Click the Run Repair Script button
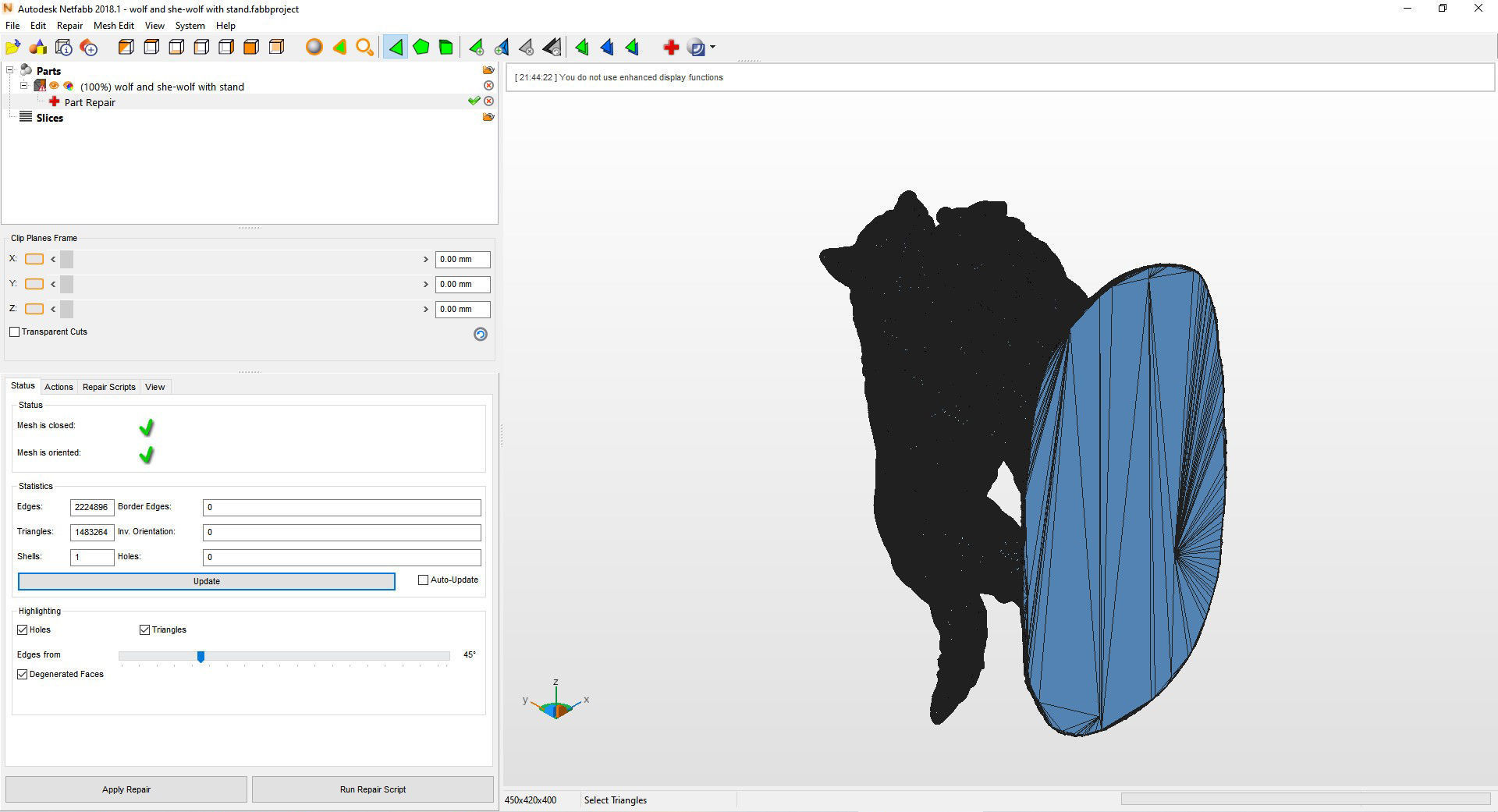Image resolution: width=1498 pixels, height=812 pixels. click(373, 789)
